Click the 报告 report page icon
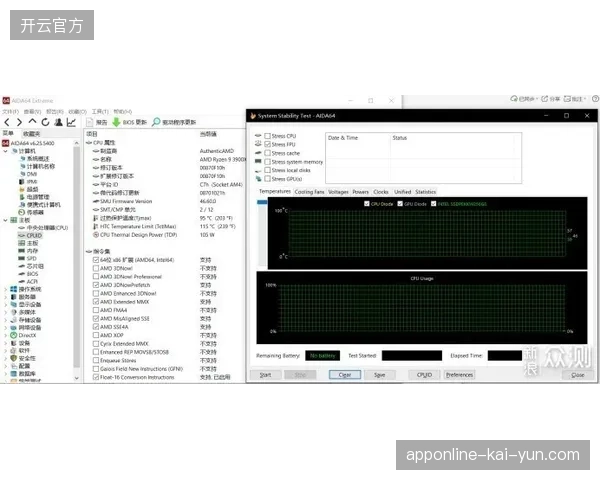 click(x=90, y=122)
